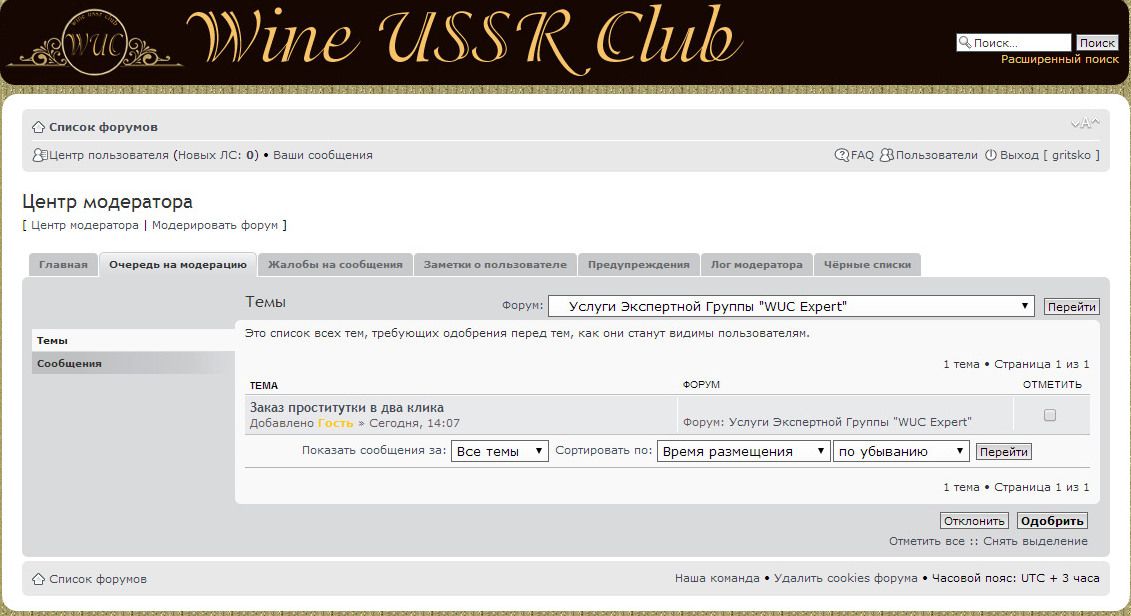The image size is (1131, 616).
Task: Tick the checkbox for the pending topic
Action: coord(1050,415)
